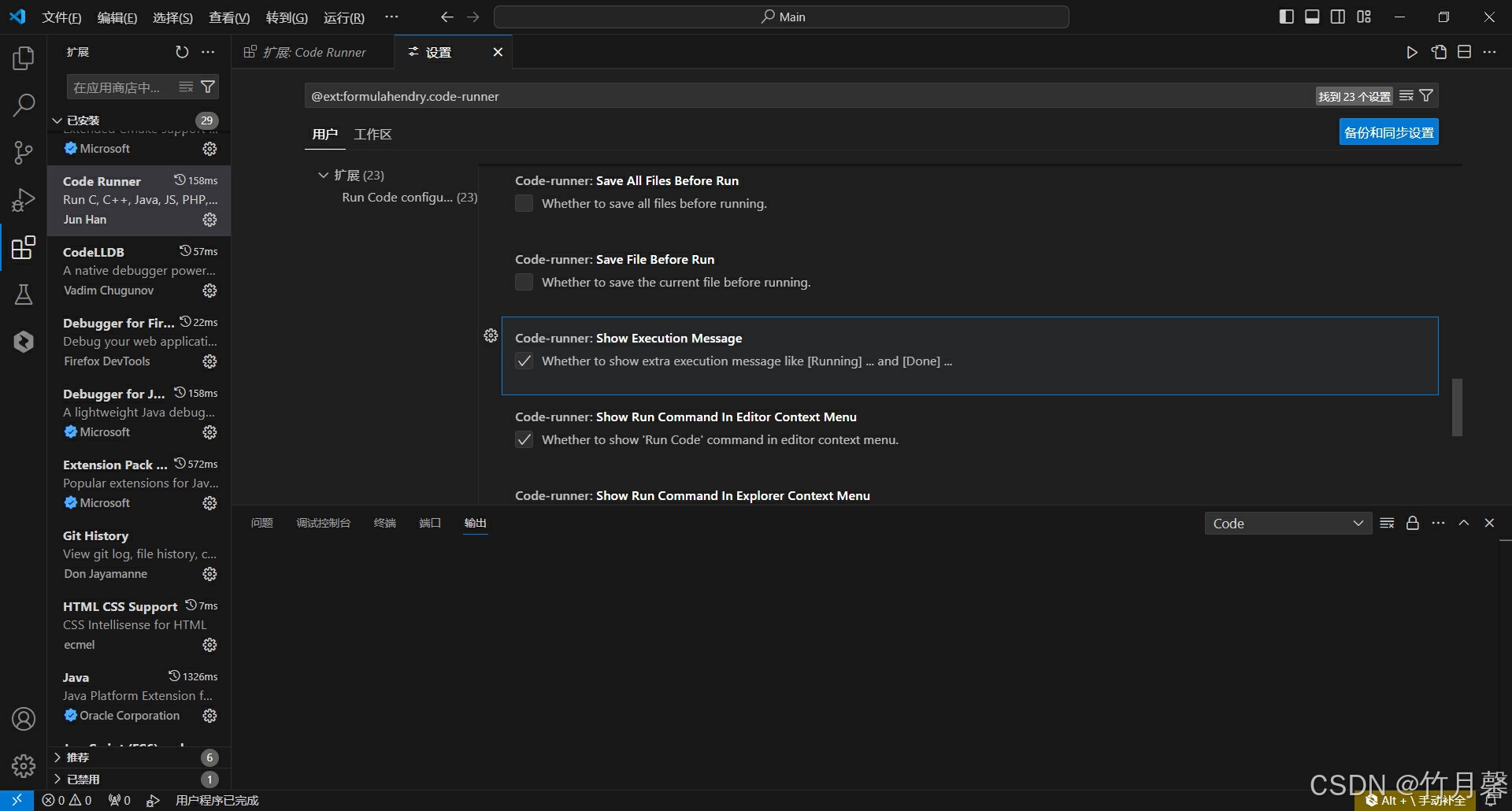The image size is (1512, 811).
Task: Uncheck Show Run Command In Editor Context Menu
Action: [524, 440]
